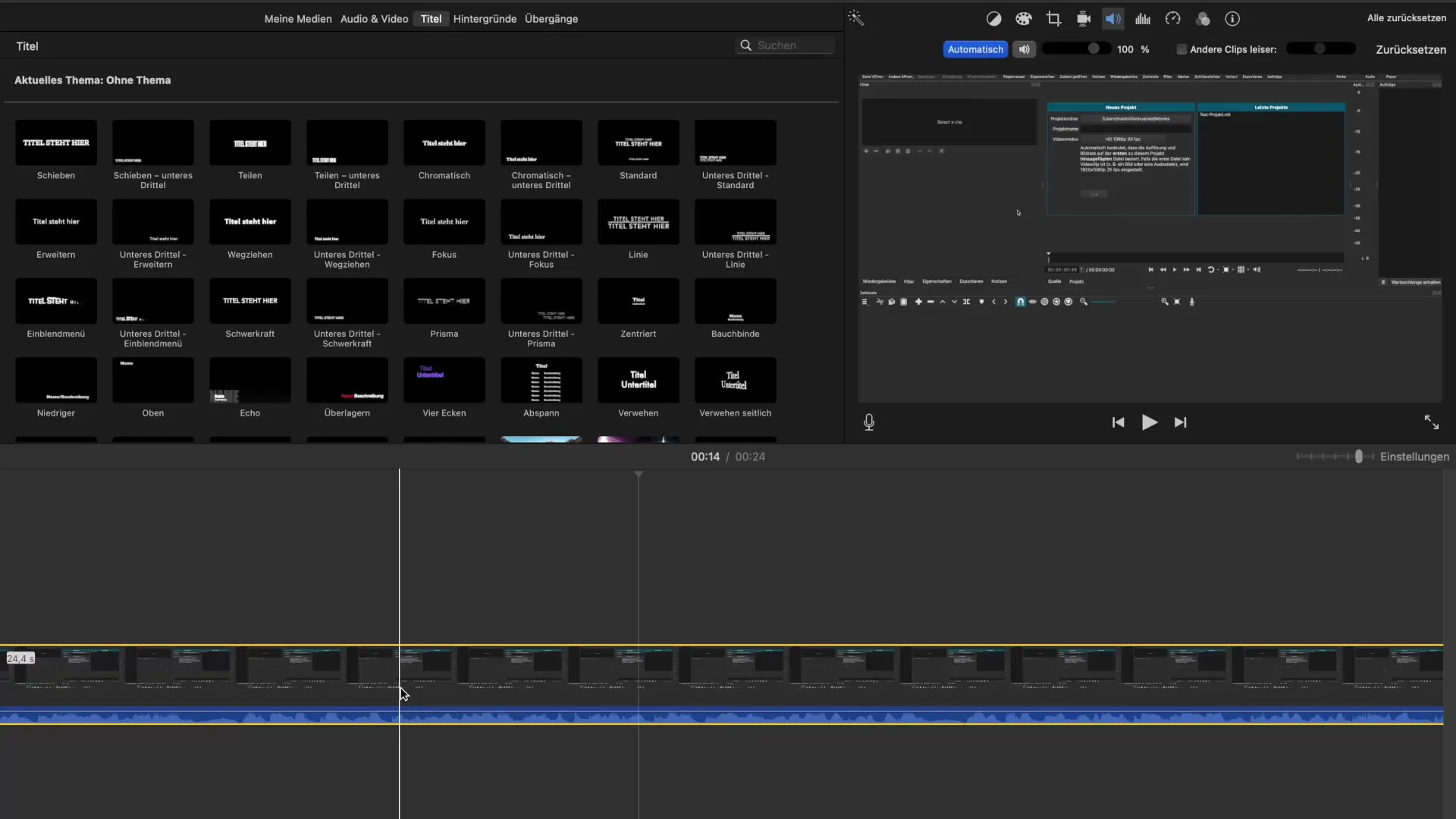Click Alle zurücksetzen button

coord(1407,18)
